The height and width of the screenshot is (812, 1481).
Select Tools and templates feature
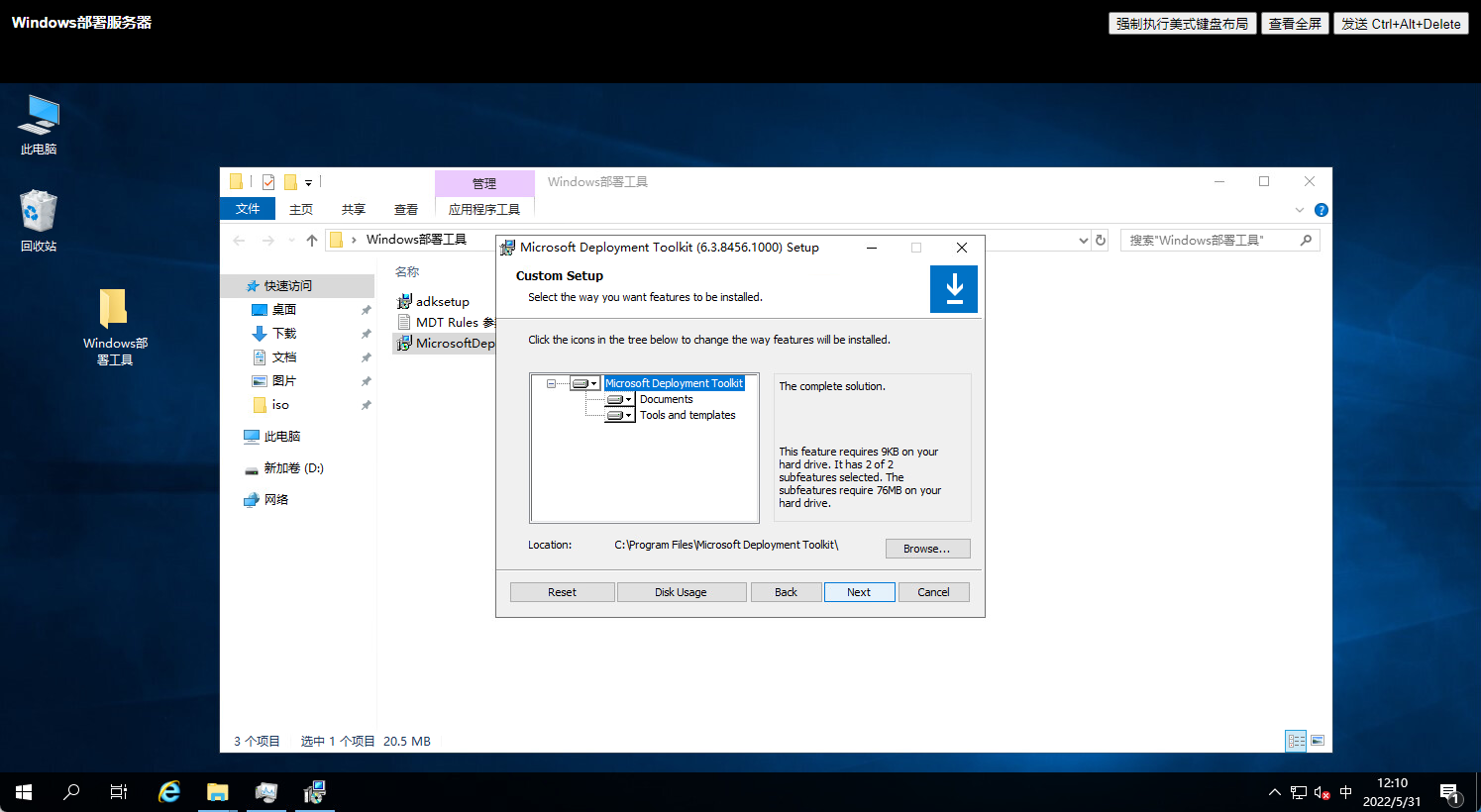[688, 415]
